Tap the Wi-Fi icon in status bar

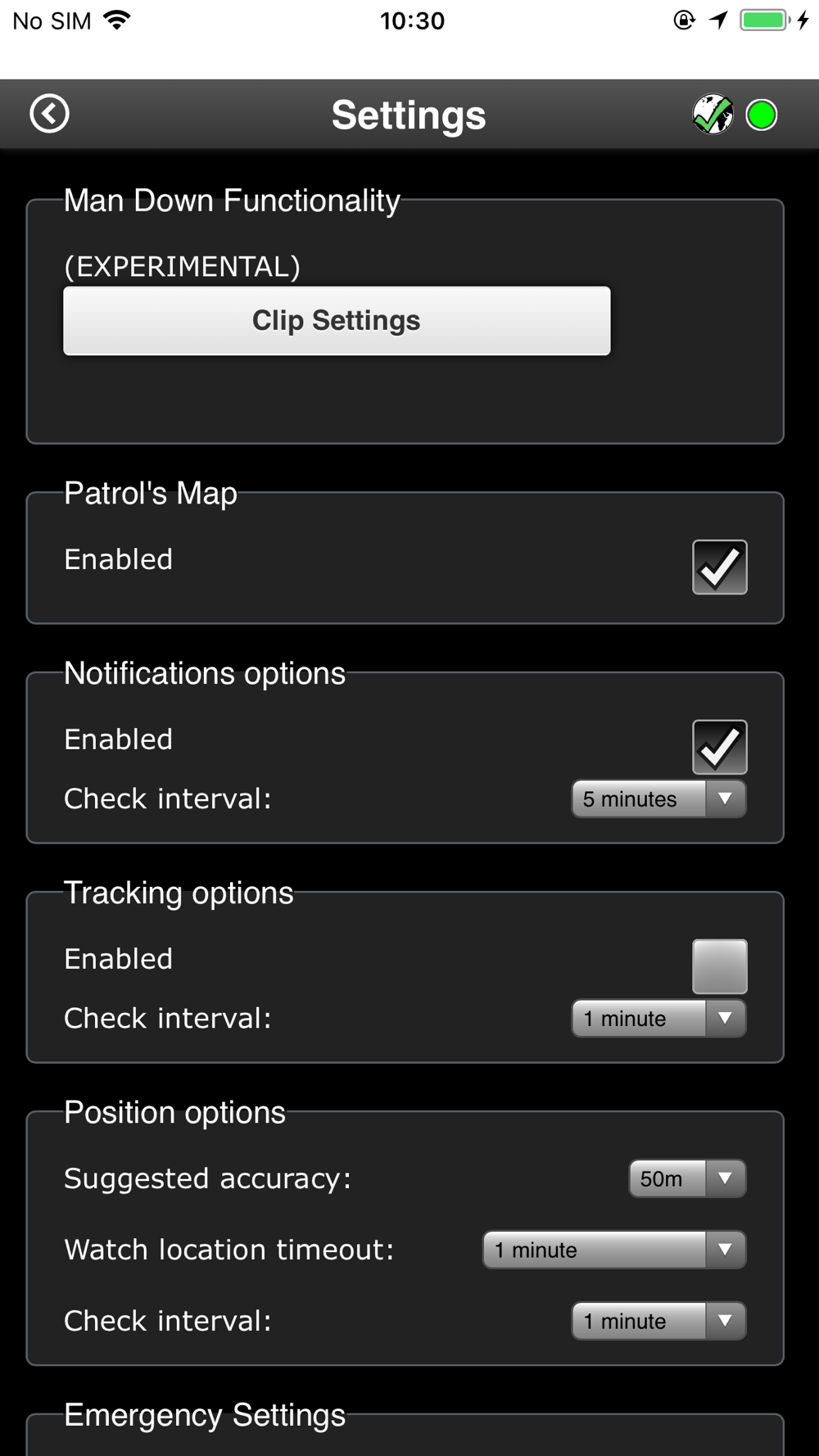[118, 20]
